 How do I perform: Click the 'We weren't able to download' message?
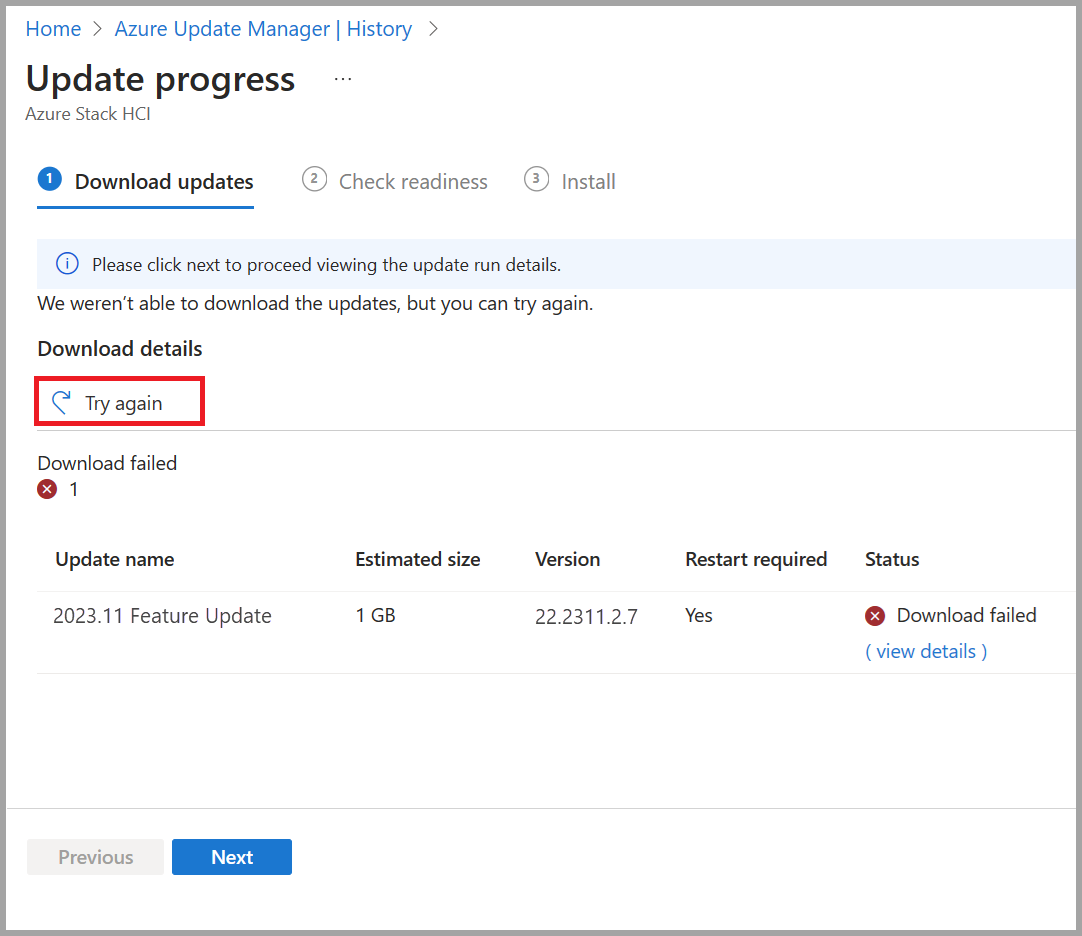pyautogui.click(x=315, y=304)
